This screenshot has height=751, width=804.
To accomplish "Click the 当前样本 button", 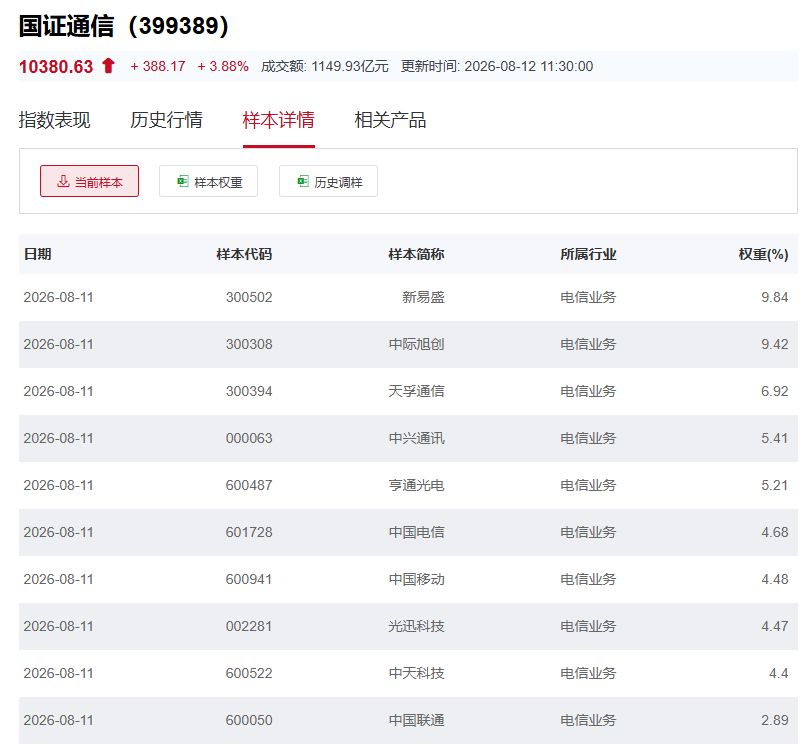I will 89,181.
